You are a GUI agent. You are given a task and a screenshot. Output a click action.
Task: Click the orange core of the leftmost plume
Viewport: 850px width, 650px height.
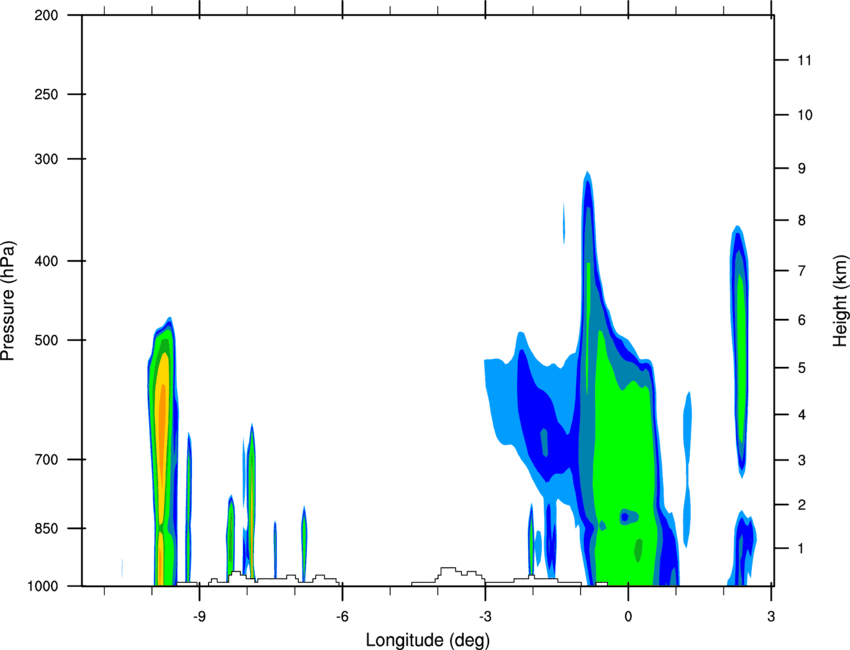click(x=162, y=434)
